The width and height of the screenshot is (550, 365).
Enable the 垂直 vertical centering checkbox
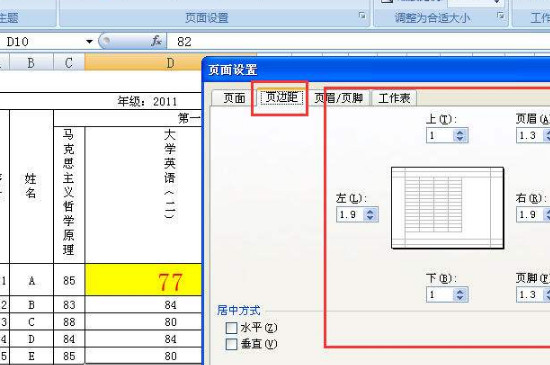[x=232, y=344]
